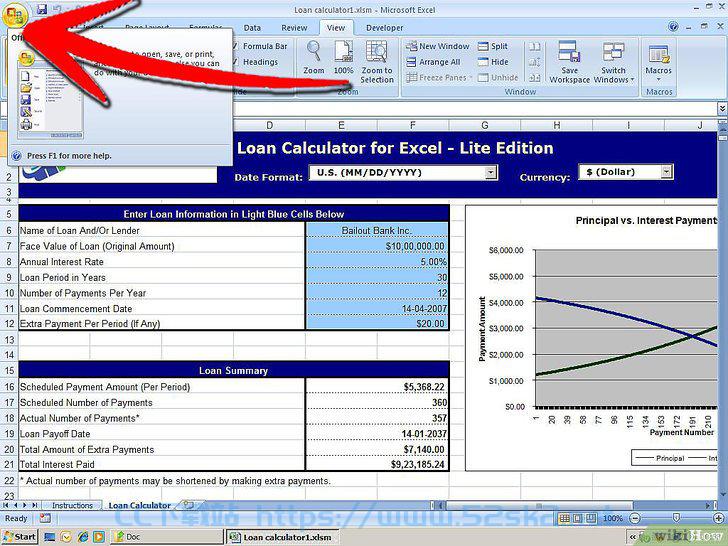Click the Bailout Bank Inc. cell

tap(377, 230)
